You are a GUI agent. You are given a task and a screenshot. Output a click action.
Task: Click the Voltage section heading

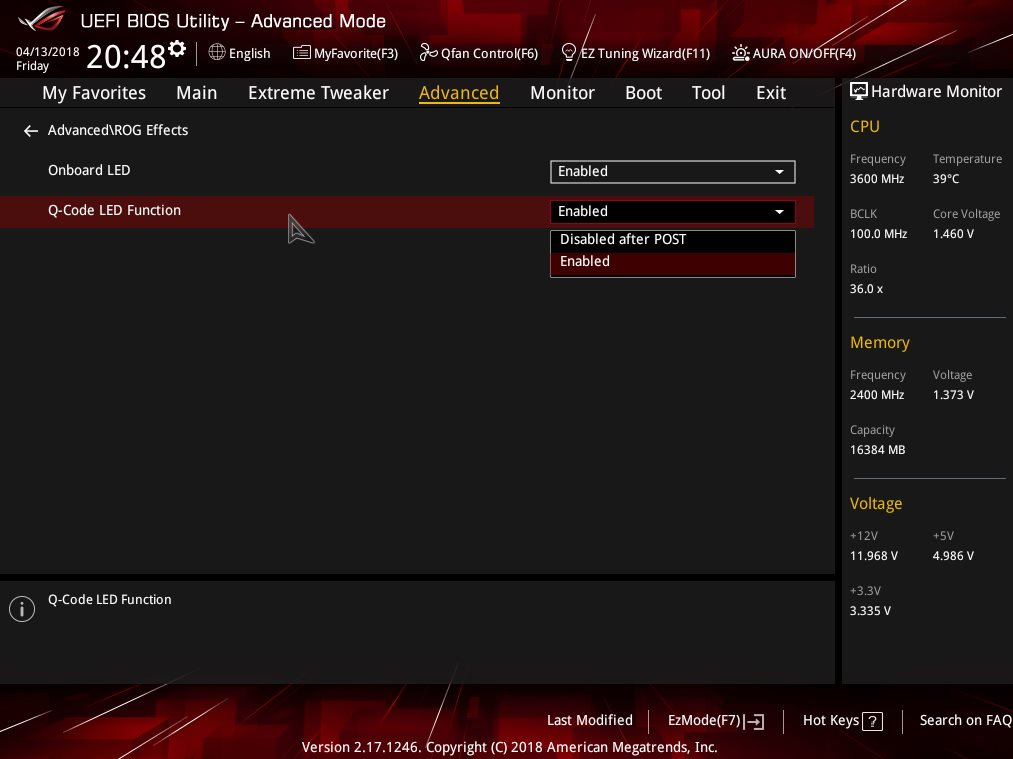point(875,504)
